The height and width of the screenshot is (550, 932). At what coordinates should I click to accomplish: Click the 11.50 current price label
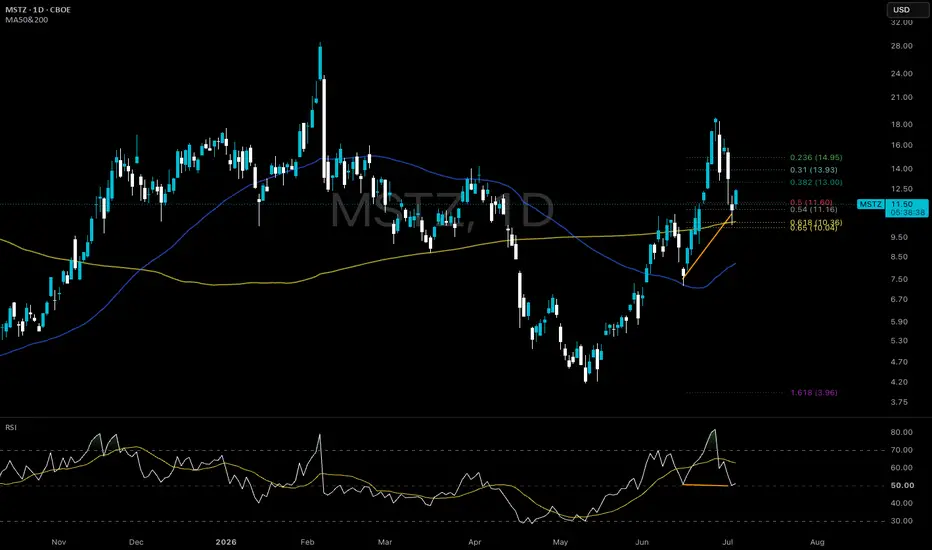click(902, 204)
